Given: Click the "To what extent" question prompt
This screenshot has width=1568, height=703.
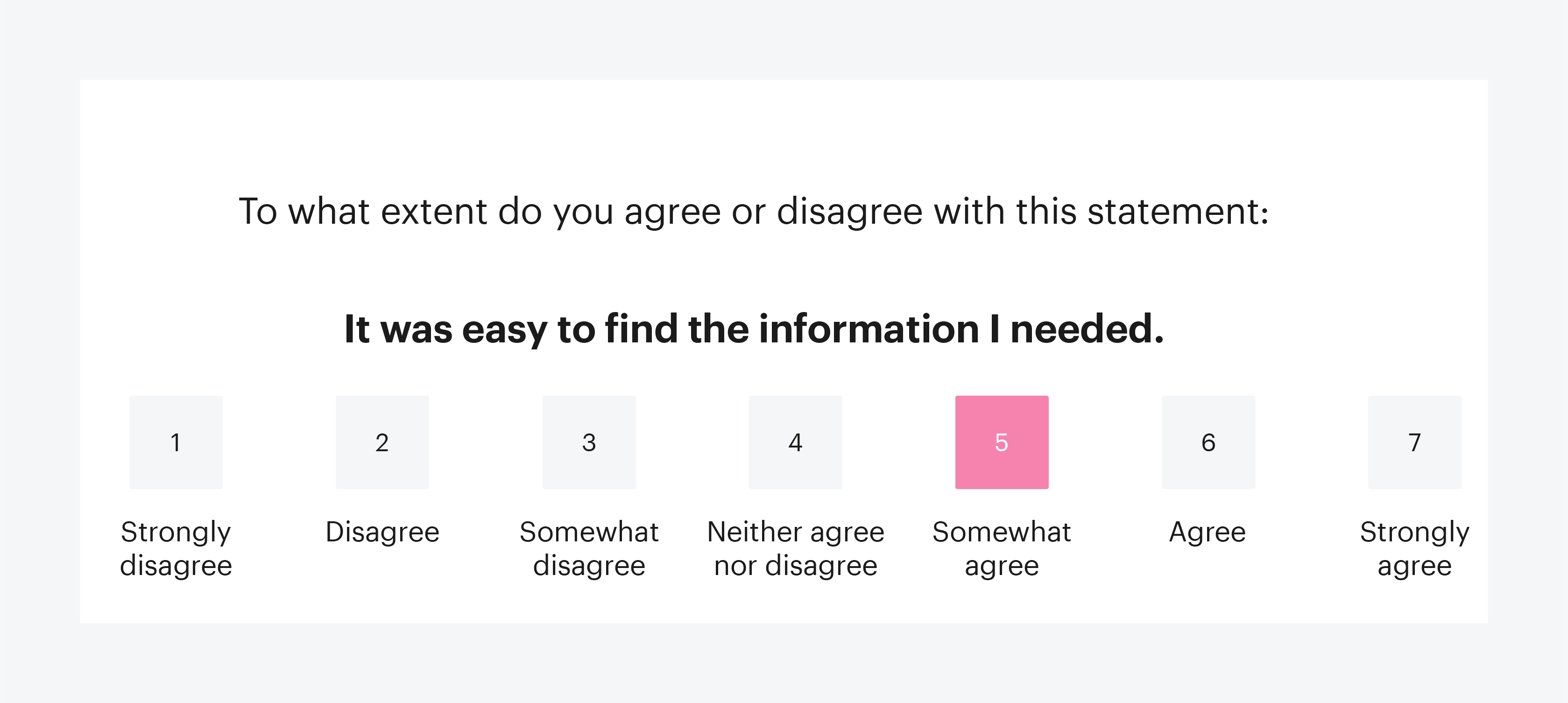Looking at the screenshot, I should point(754,211).
